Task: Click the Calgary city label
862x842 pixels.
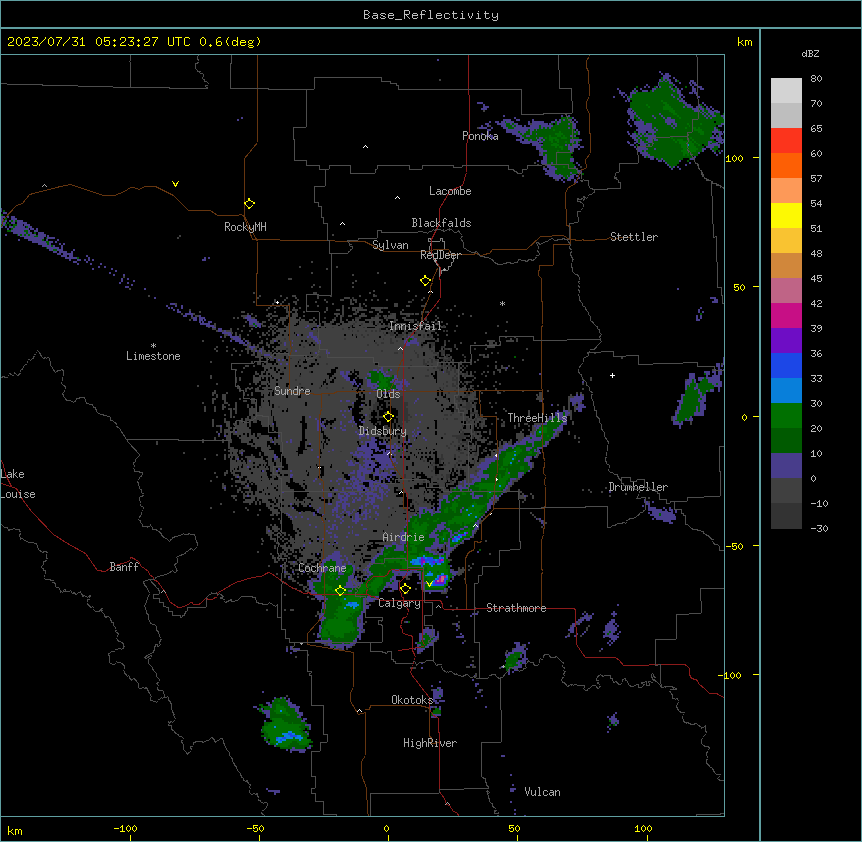Action: tap(399, 603)
